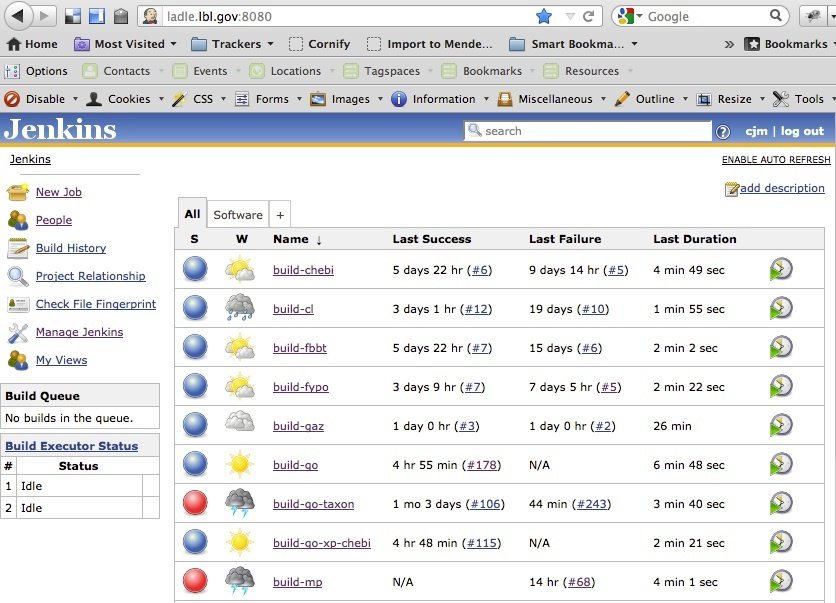Sort by Last Duration column header
Viewport: 836px width, 603px height.
click(x=695, y=239)
